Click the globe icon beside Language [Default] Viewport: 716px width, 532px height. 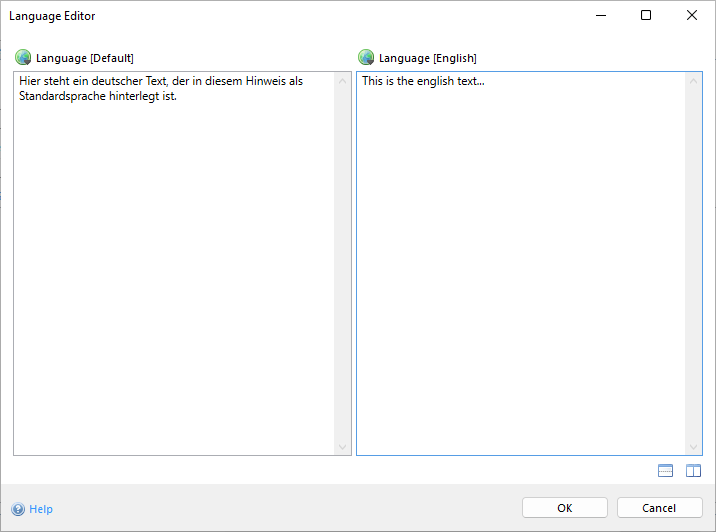(23, 58)
